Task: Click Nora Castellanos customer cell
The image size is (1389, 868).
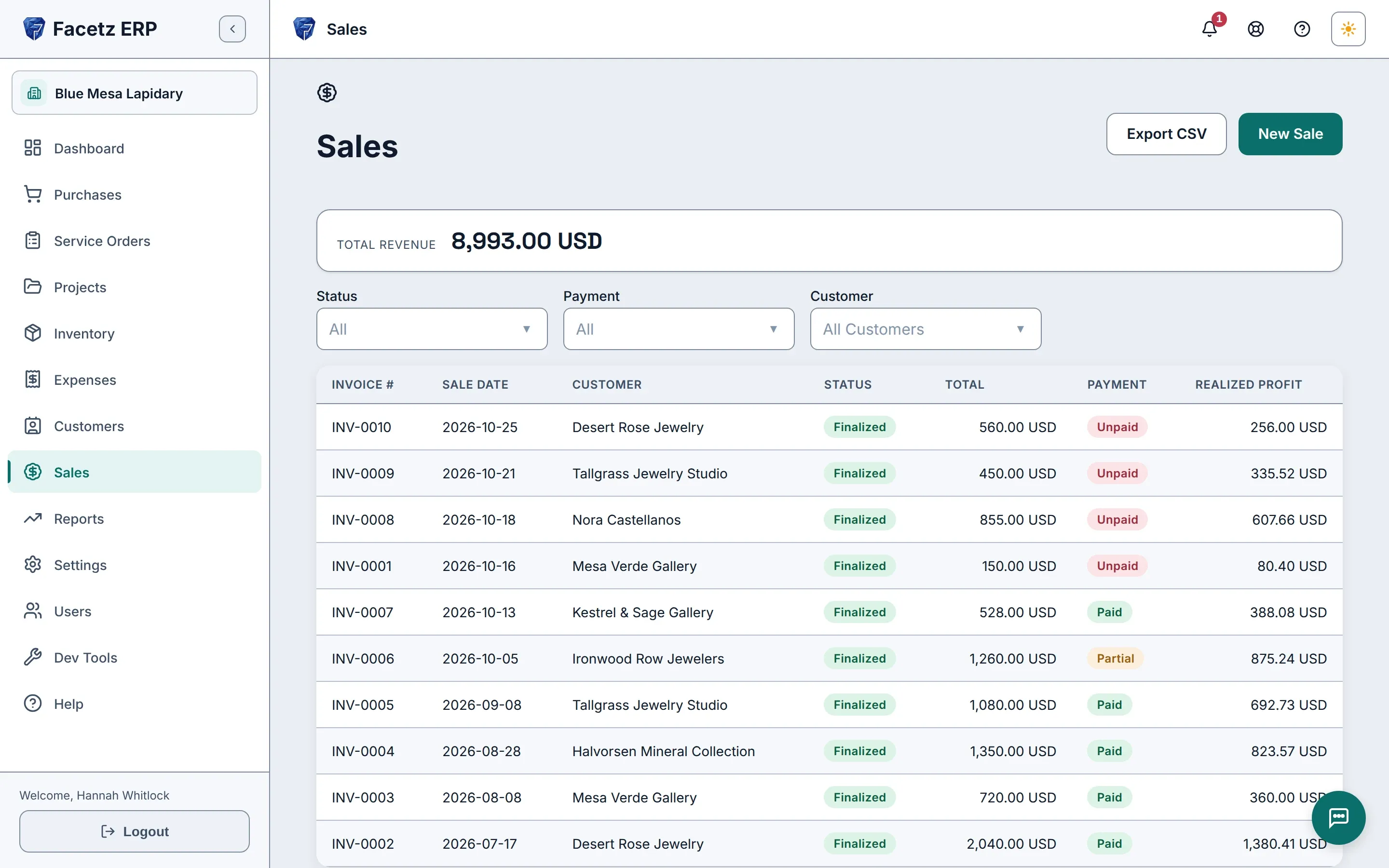Action: click(x=626, y=519)
